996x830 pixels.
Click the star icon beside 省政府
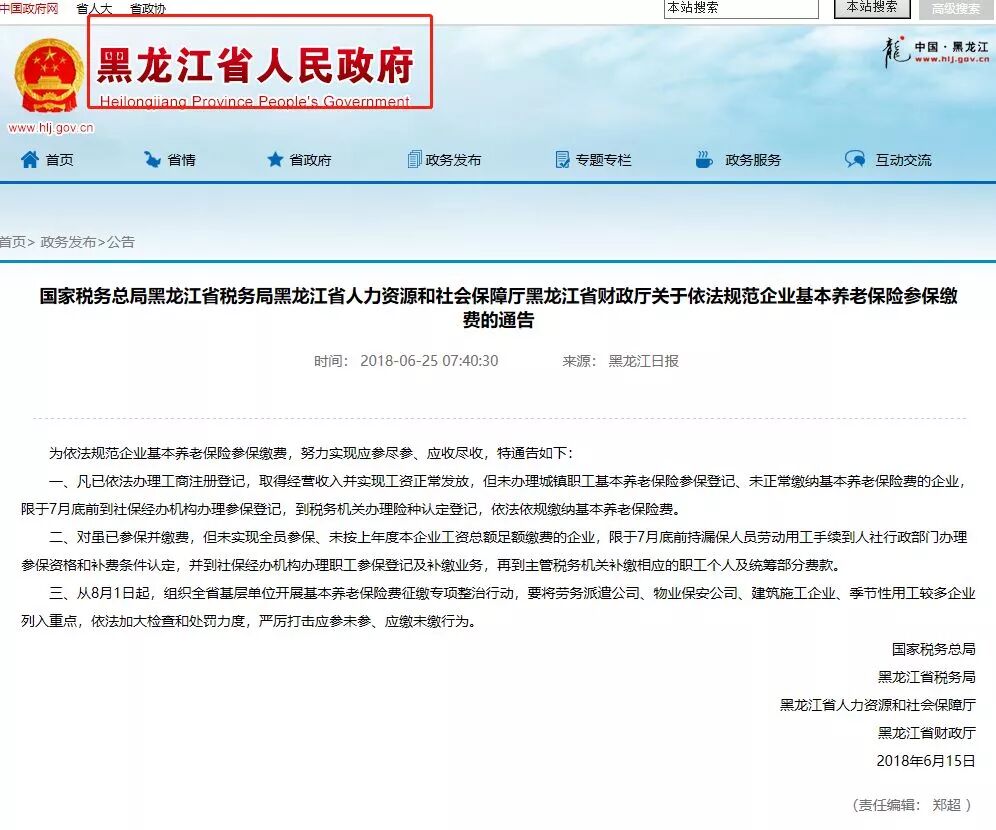(x=274, y=159)
